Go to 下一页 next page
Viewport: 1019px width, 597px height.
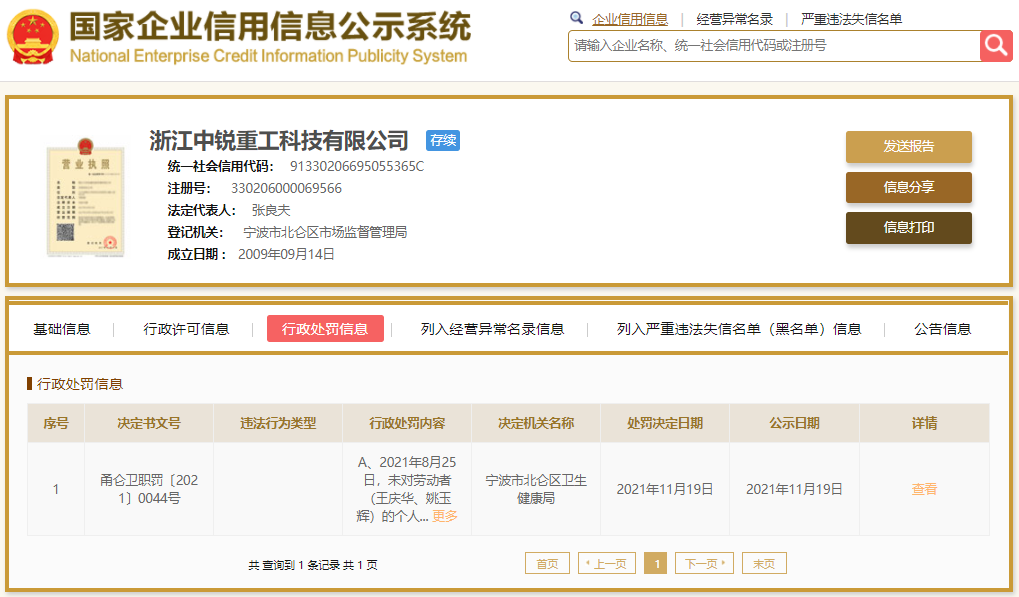tap(704, 563)
